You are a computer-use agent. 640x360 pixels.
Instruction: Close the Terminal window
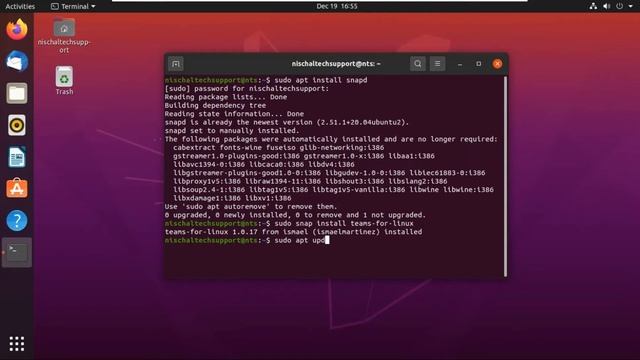click(497, 64)
